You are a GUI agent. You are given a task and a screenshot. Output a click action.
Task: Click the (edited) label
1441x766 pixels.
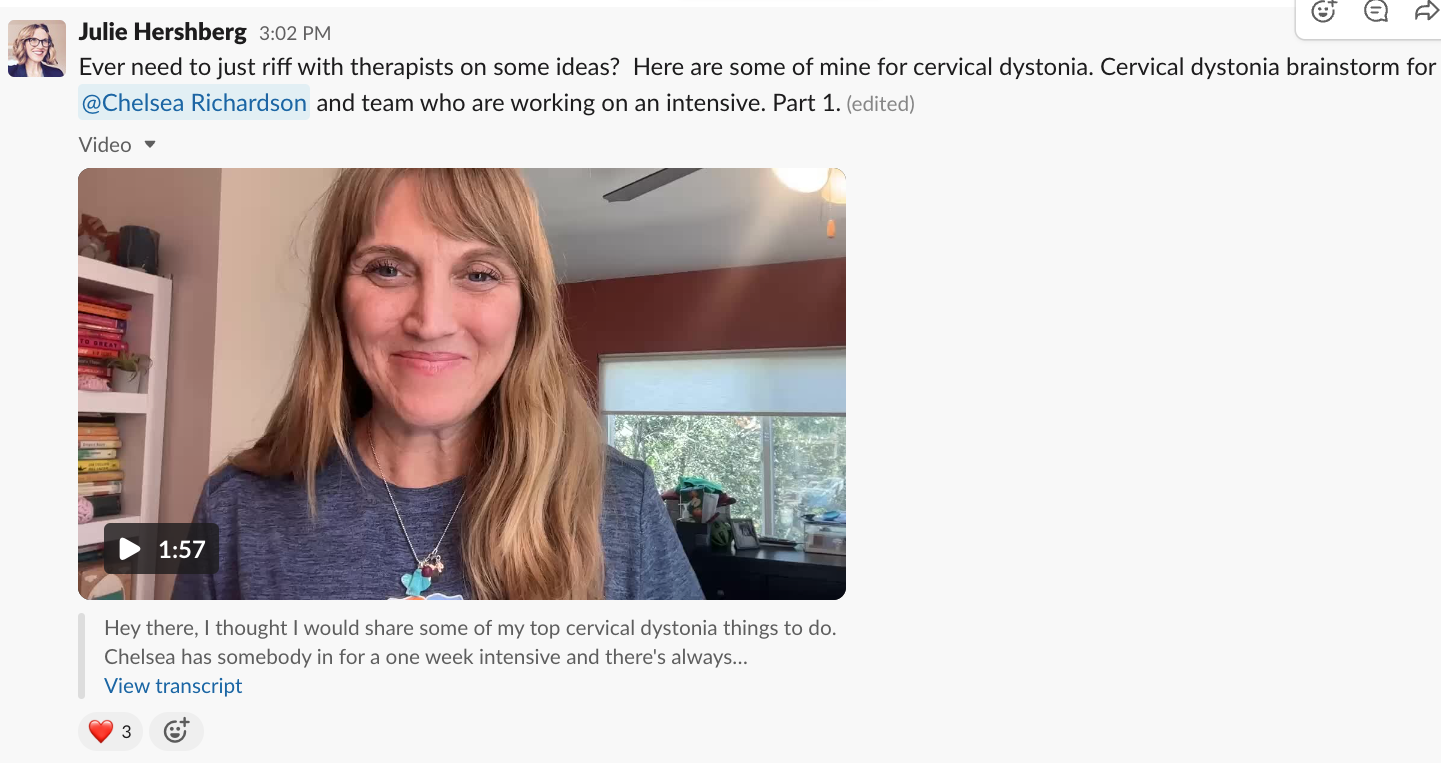click(x=880, y=104)
